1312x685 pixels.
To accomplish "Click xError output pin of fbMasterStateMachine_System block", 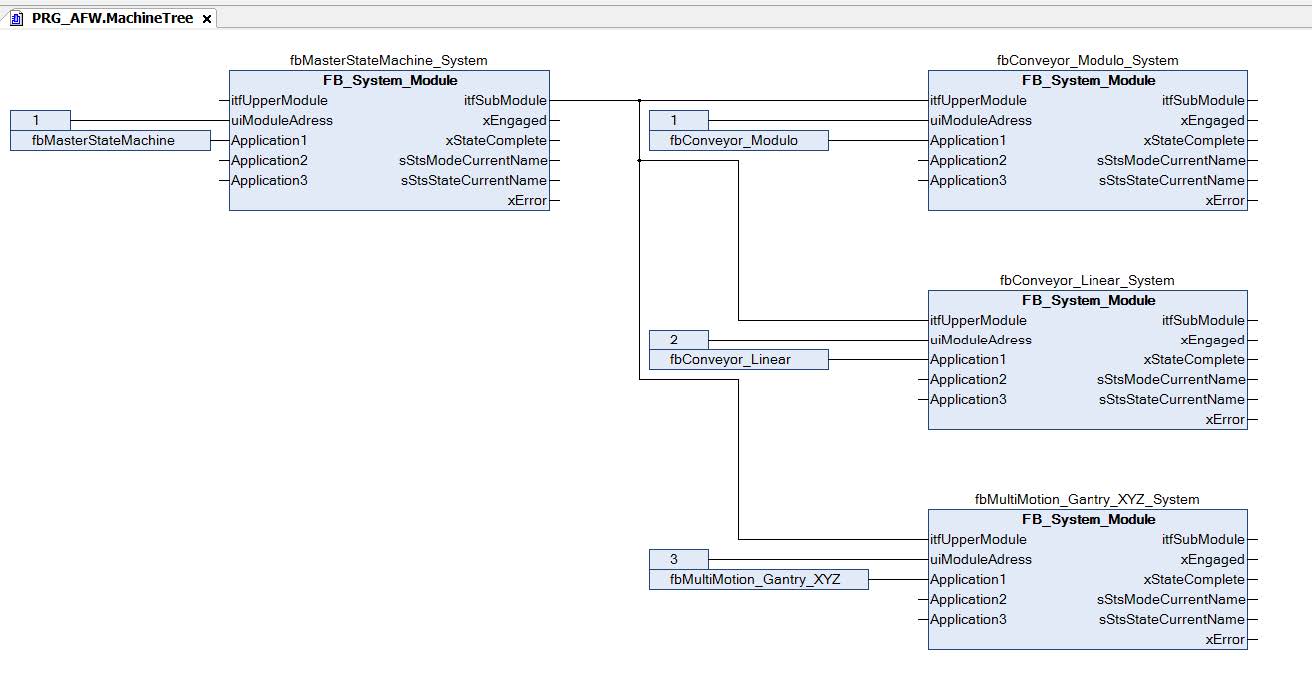I will click(527, 201).
